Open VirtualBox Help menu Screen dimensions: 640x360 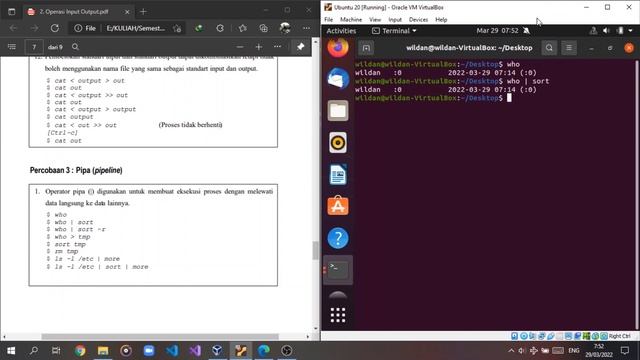click(x=441, y=20)
